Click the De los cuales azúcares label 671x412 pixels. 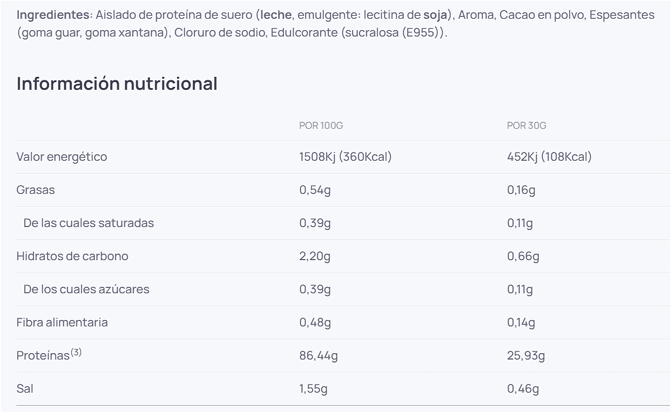[86, 289]
